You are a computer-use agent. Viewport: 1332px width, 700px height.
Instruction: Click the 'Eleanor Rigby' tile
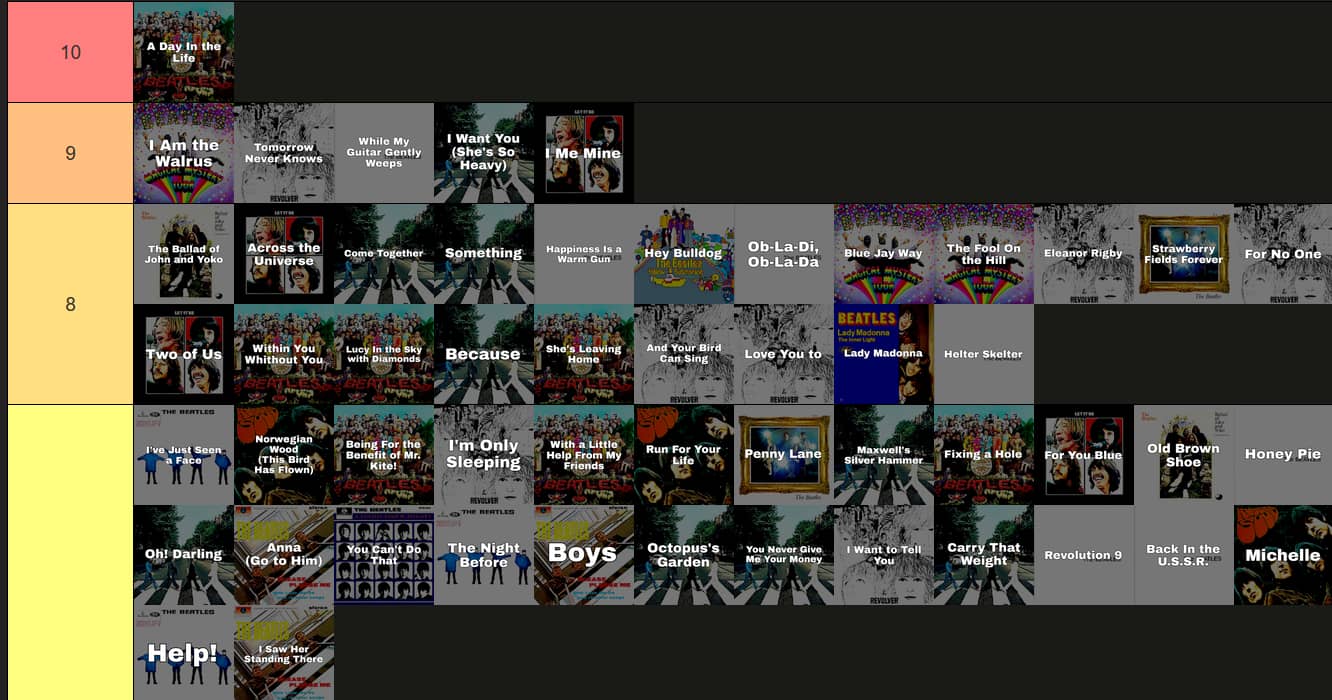click(1084, 254)
